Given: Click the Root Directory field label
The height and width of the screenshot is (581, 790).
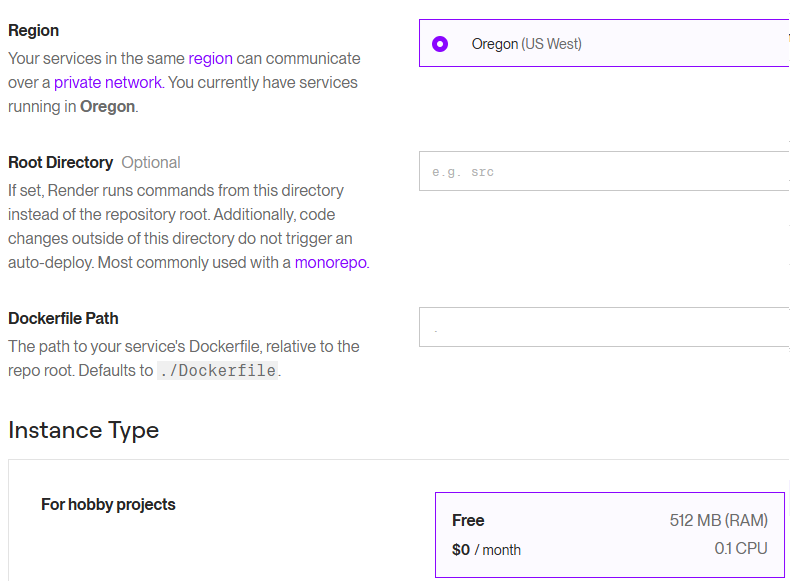Looking at the screenshot, I should point(60,162).
